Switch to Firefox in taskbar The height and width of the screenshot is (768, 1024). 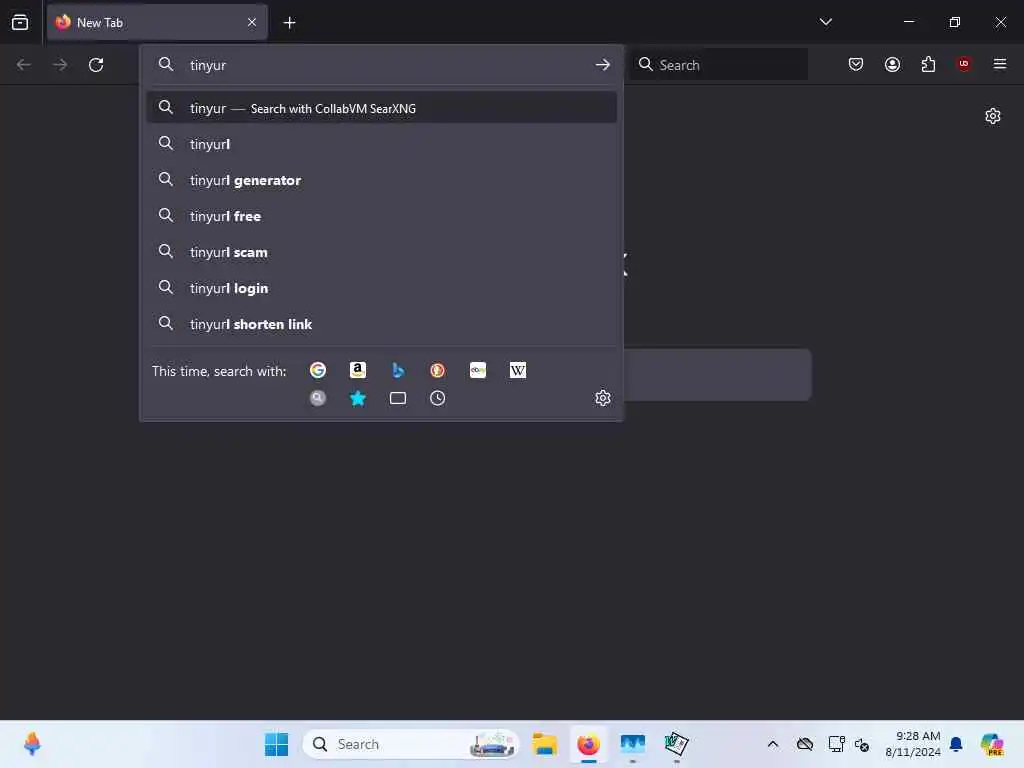click(588, 744)
